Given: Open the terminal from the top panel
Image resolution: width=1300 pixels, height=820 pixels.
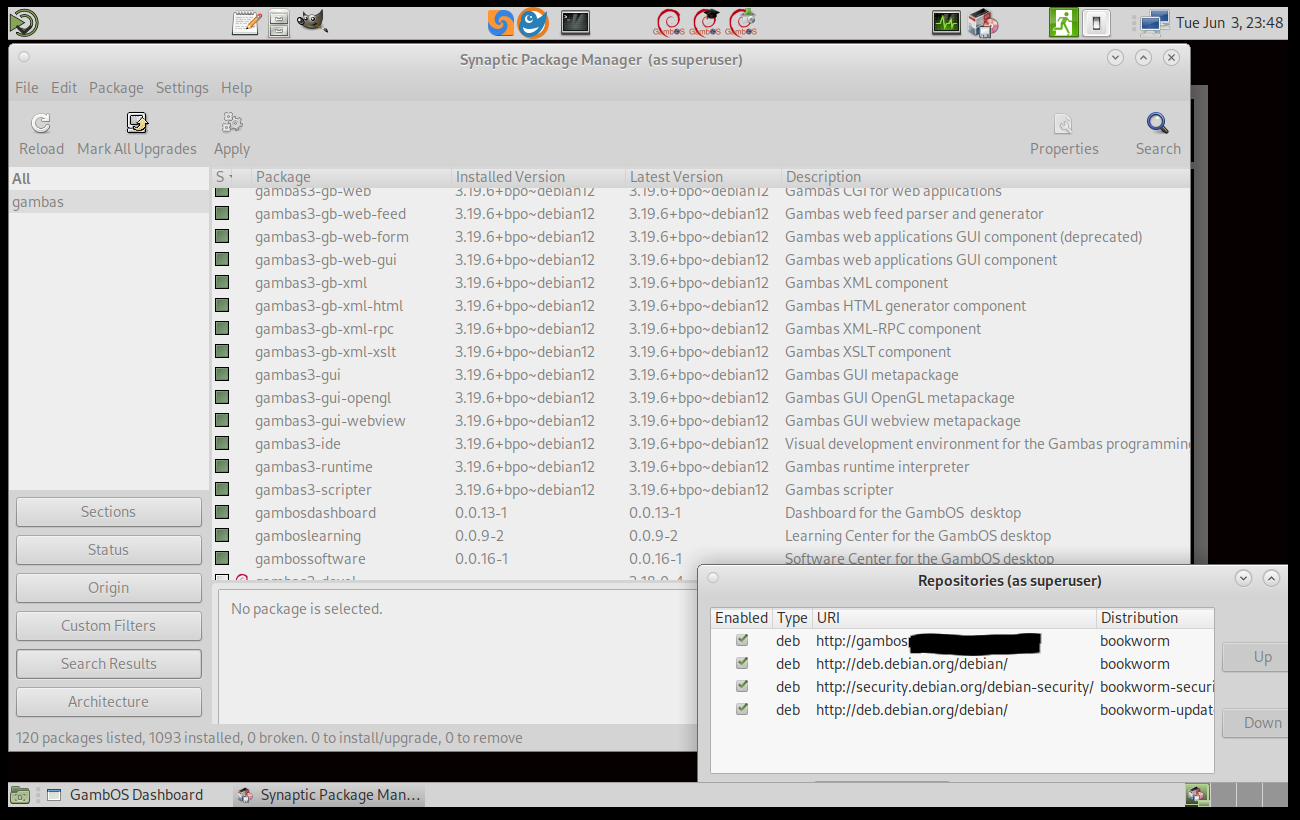Looking at the screenshot, I should point(575,22).
